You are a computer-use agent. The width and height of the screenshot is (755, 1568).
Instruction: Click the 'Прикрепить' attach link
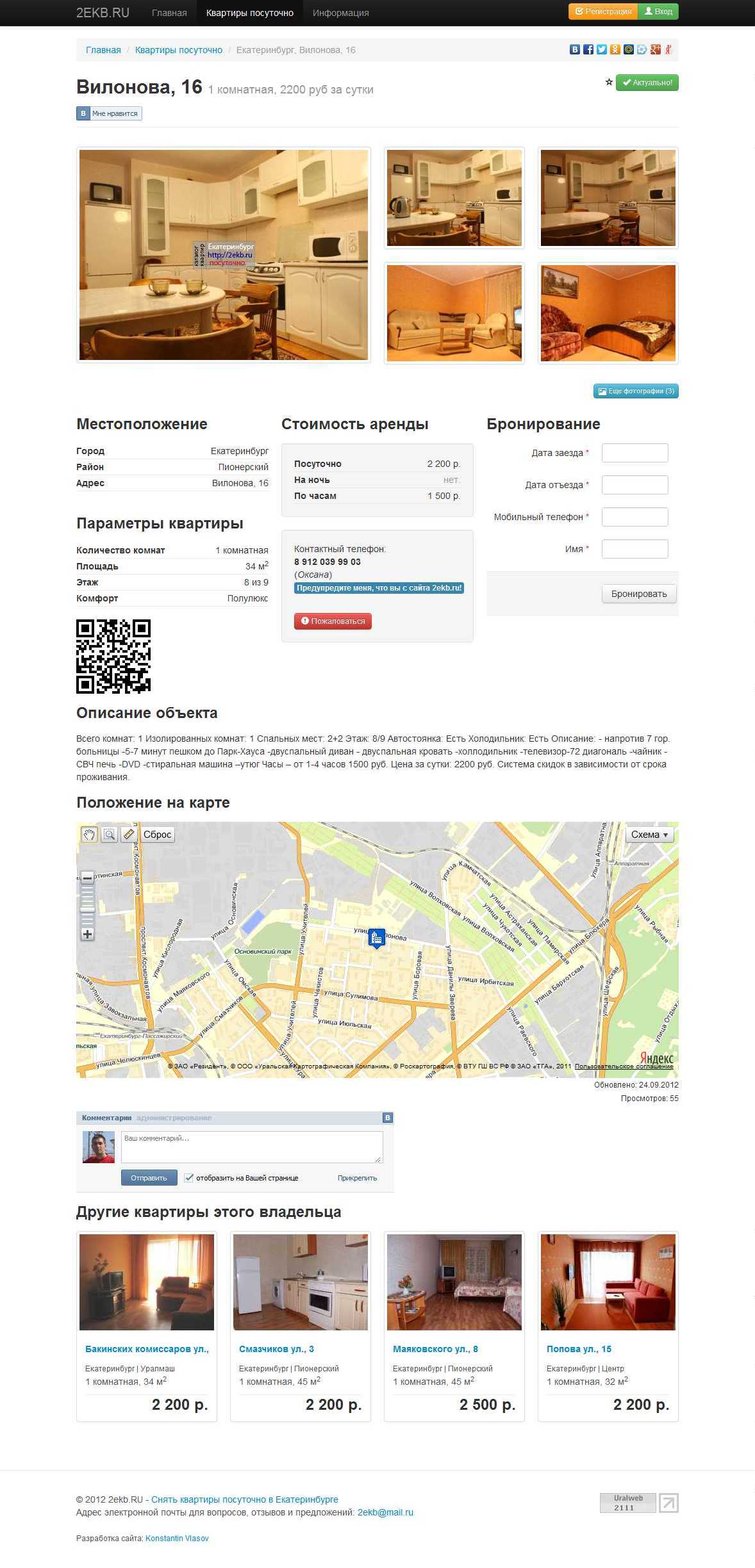357,1178
